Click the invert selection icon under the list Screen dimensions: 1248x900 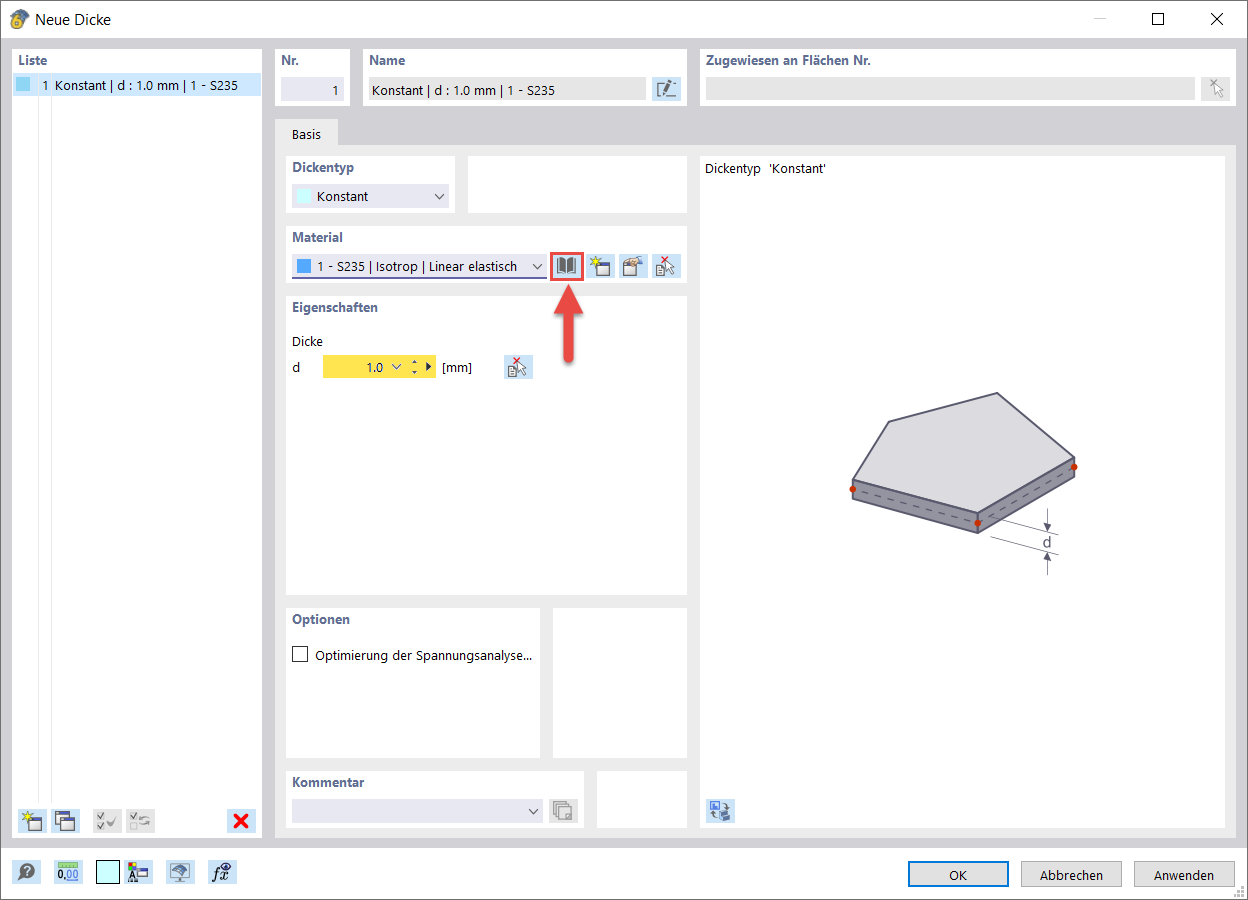coord(140,820)
